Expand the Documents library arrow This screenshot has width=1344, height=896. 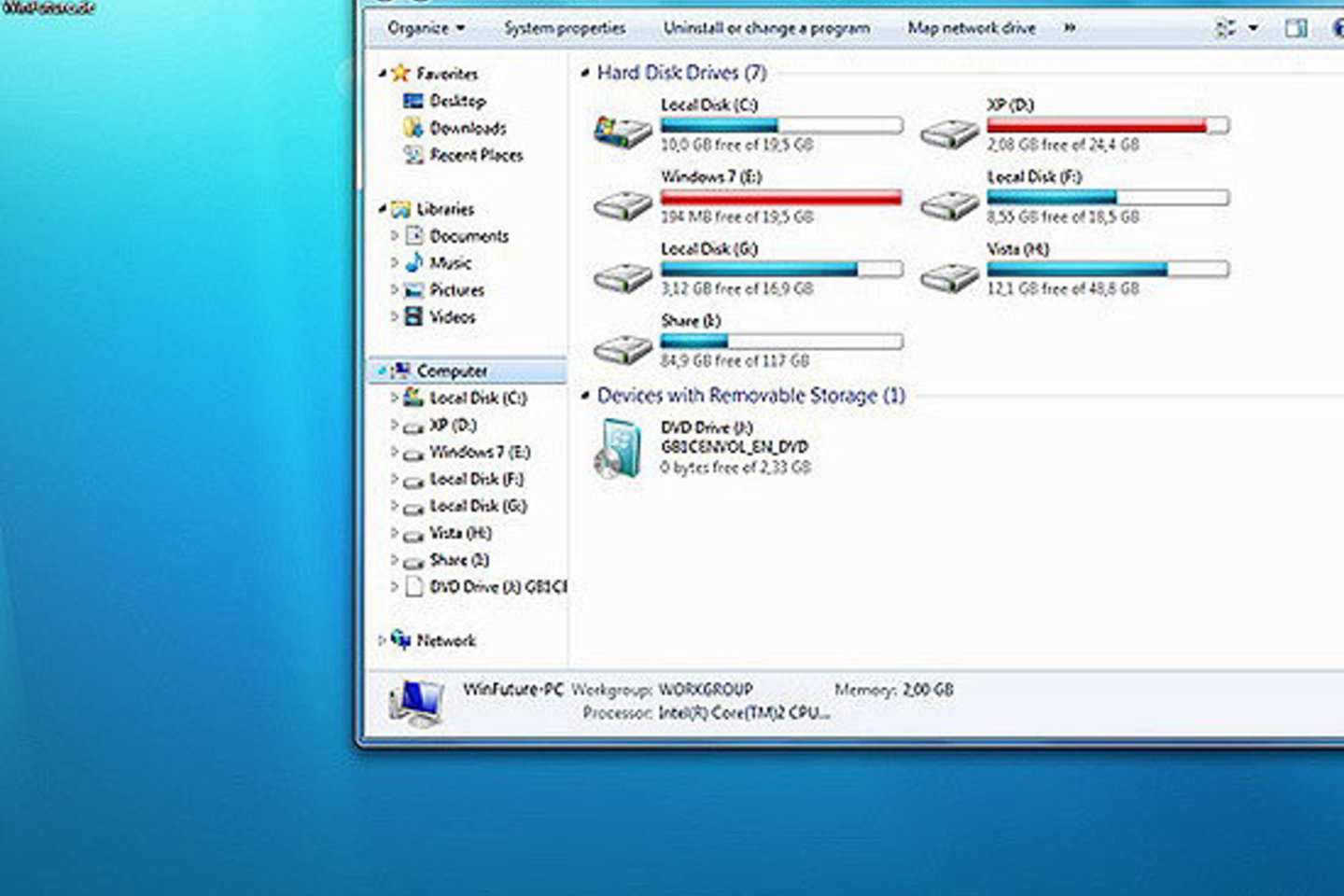coord(394,236)
